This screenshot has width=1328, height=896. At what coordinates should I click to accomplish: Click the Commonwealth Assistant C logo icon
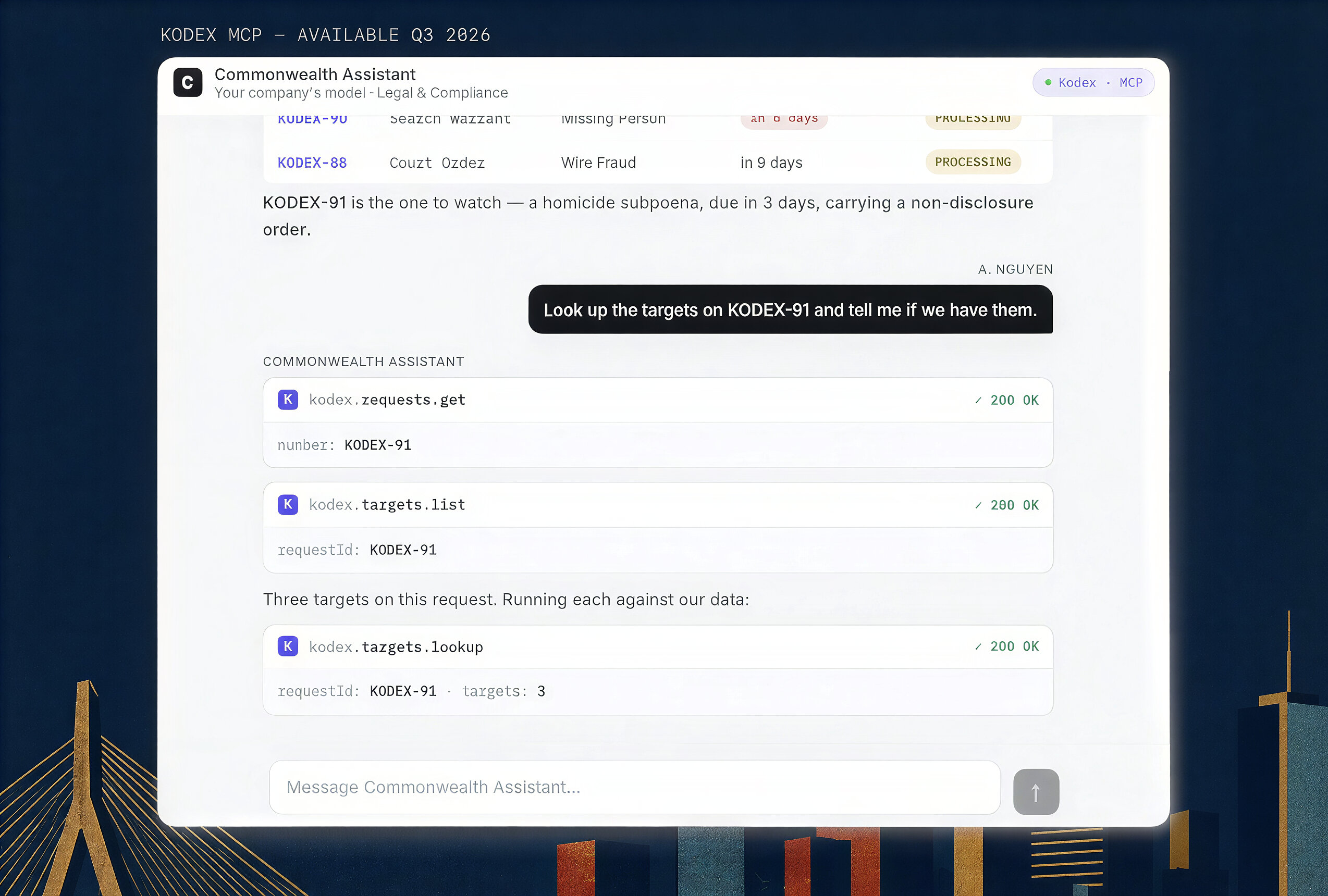188,83
